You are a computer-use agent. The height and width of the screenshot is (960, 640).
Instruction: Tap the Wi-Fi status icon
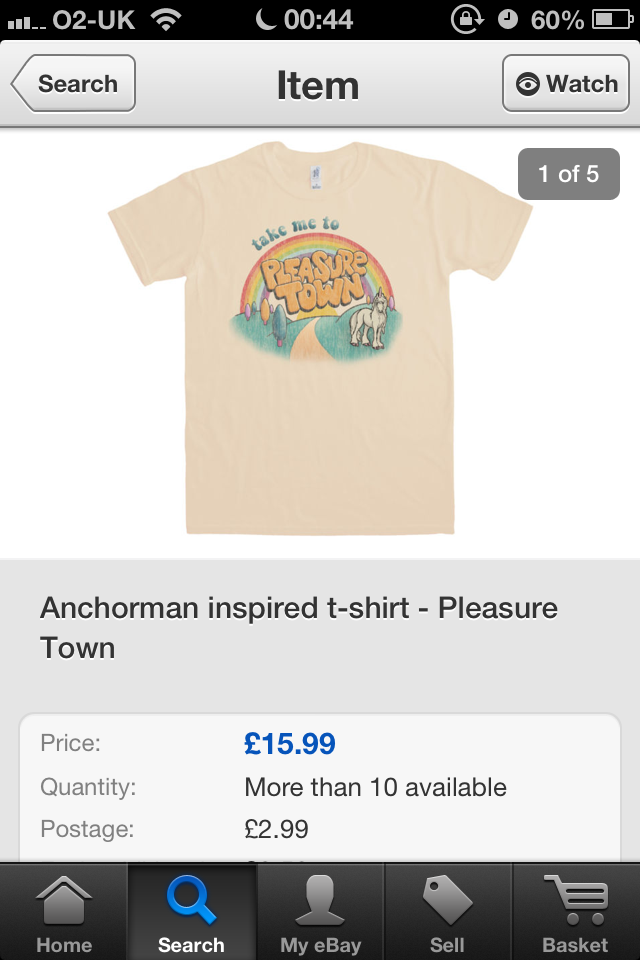click(166, 19)
